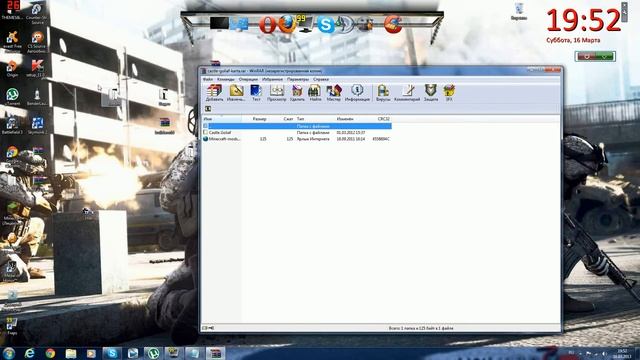This screenshot has width=640, height=360.
Task: Click the Windows Start button
Action: [x=9, y=353]
